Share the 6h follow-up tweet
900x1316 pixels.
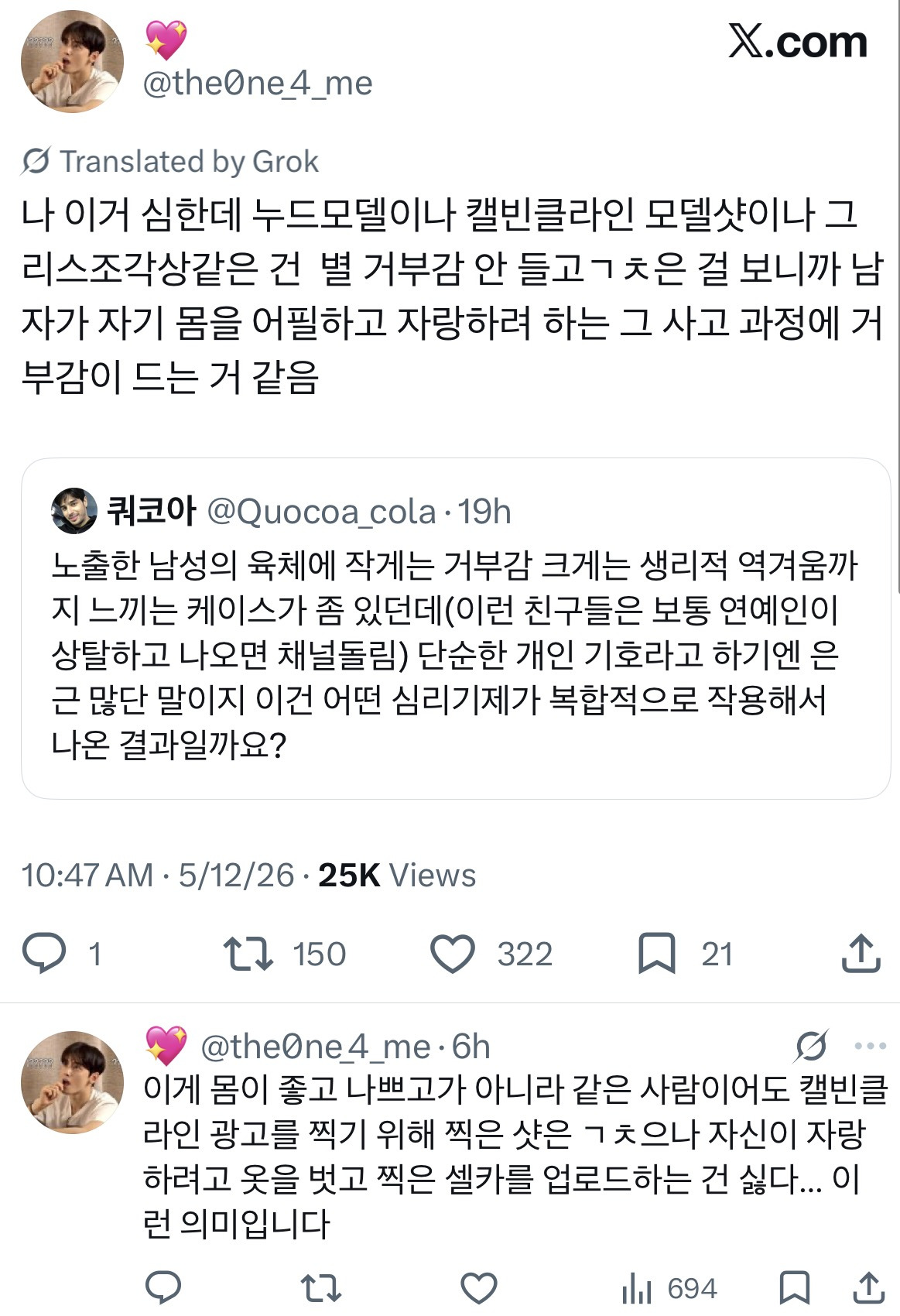(869, 1287)
